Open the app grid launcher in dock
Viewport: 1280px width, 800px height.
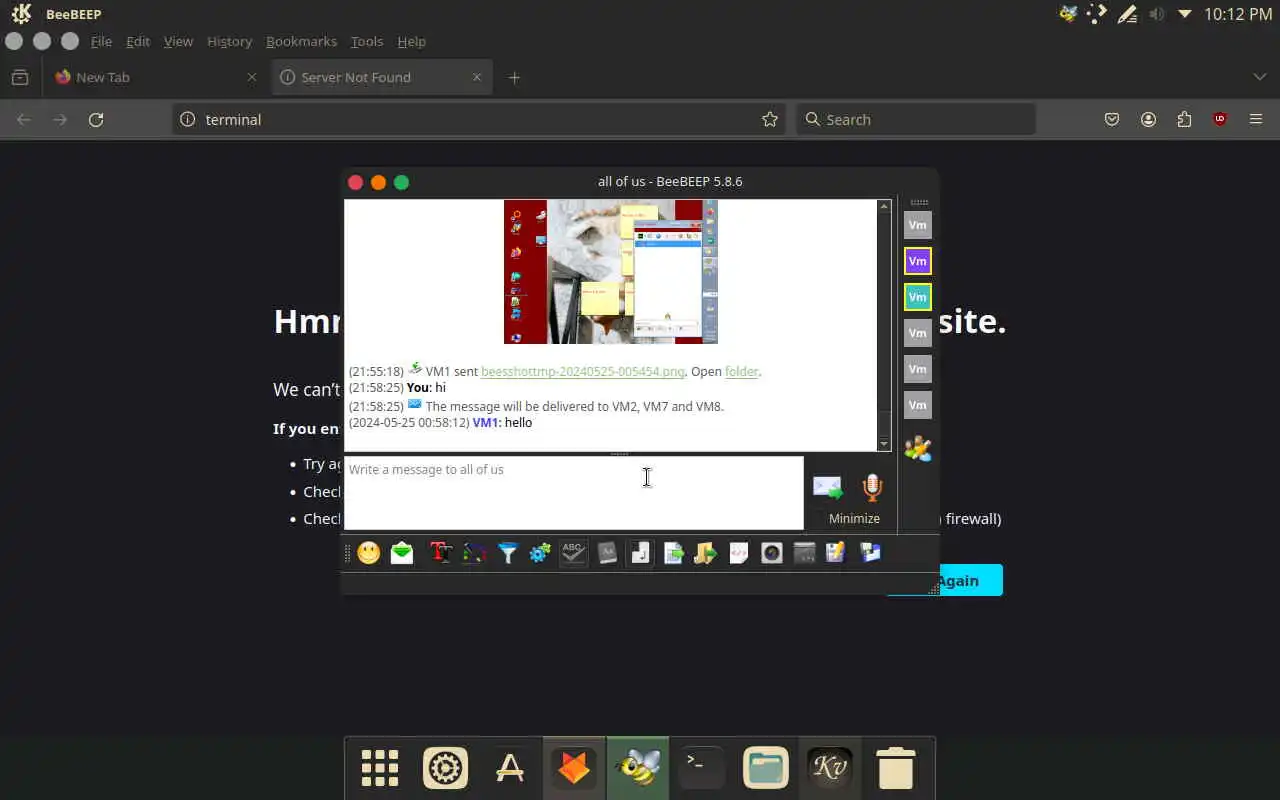pos(380,768)
